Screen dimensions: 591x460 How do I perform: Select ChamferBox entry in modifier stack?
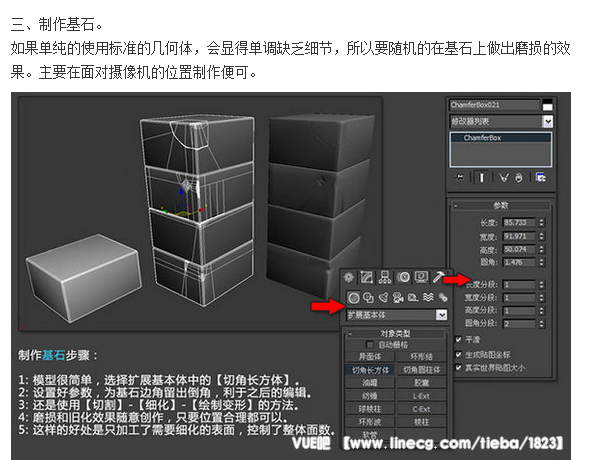click(x=501, y=138)
